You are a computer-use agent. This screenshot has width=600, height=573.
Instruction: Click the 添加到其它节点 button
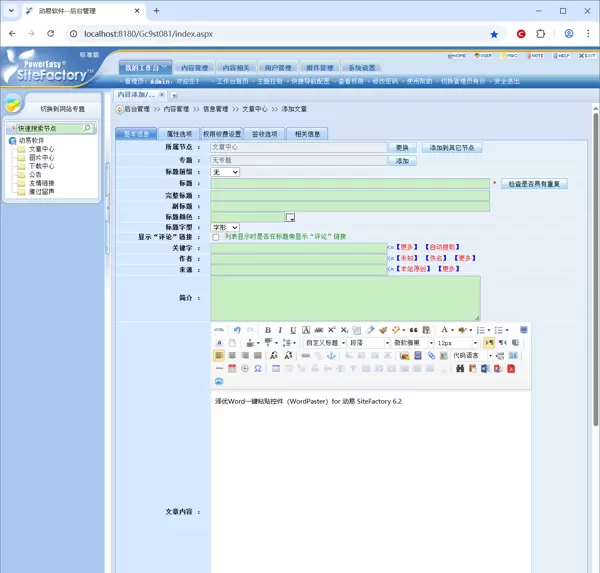[x=453, y=147]
